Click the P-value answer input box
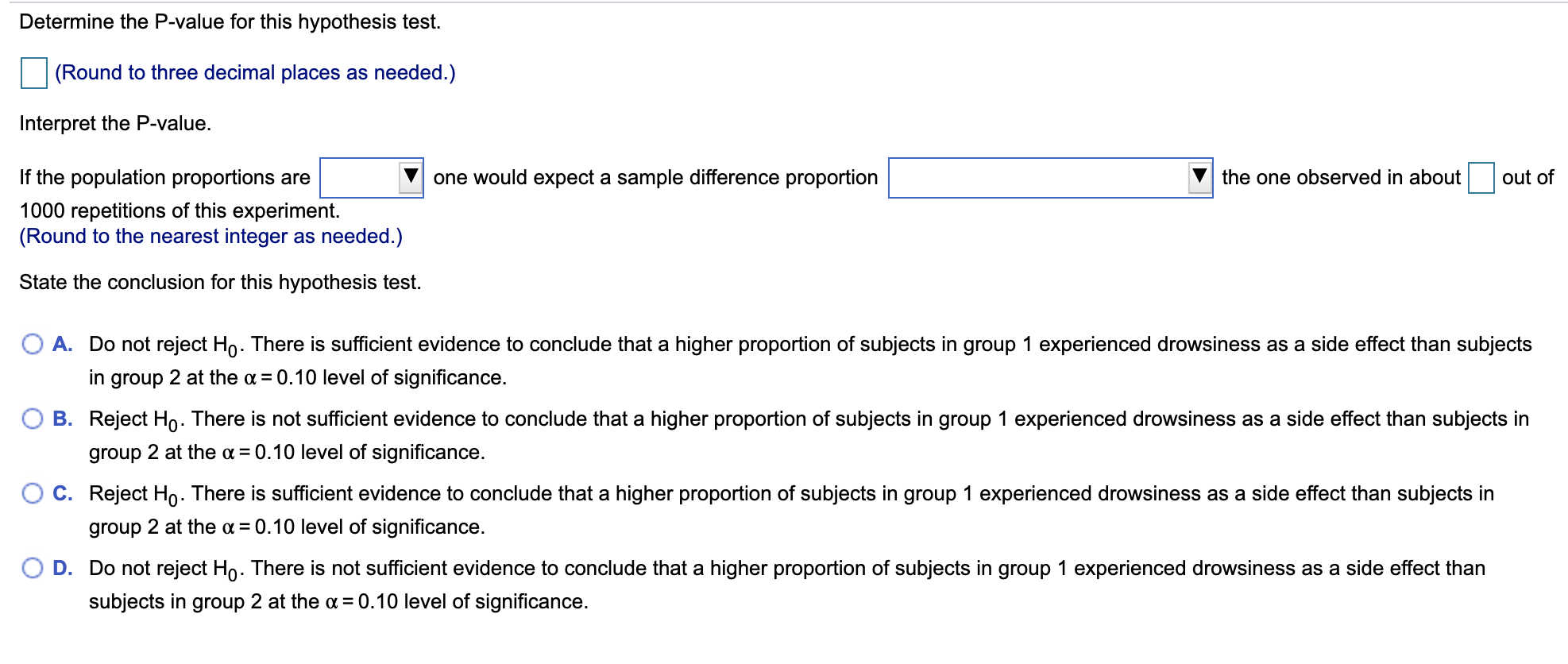This screenshot has height=664, width=1568. tap(33, 73)
